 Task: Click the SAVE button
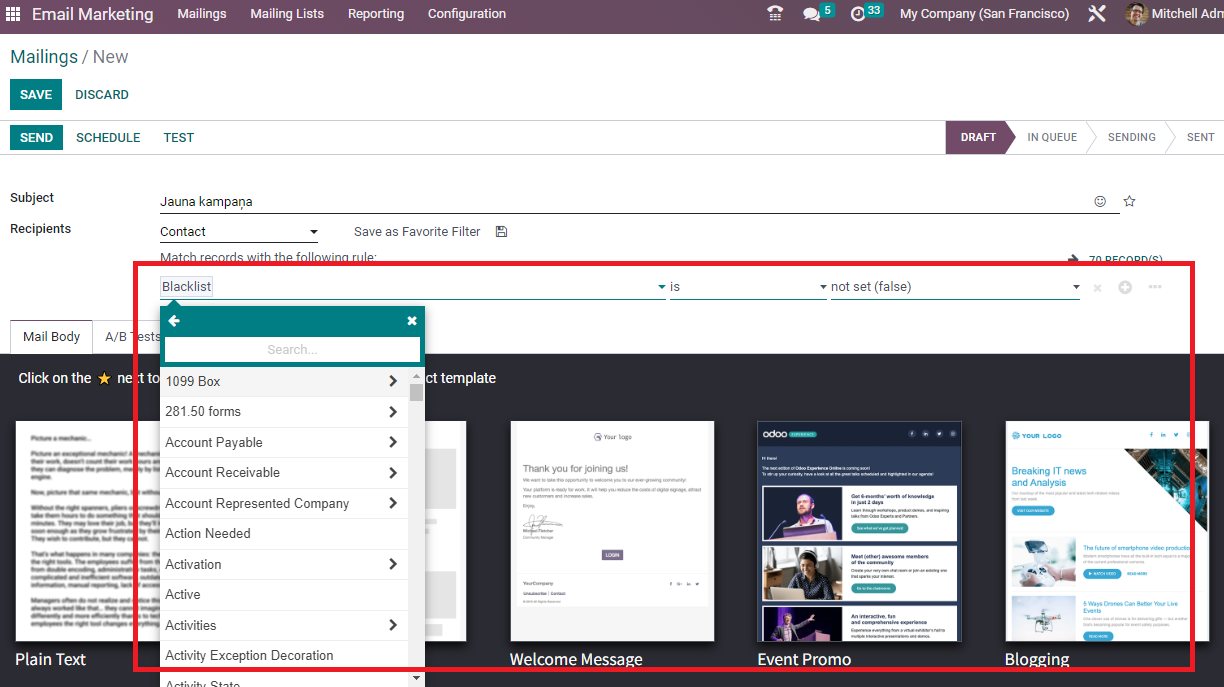(36, 95)
